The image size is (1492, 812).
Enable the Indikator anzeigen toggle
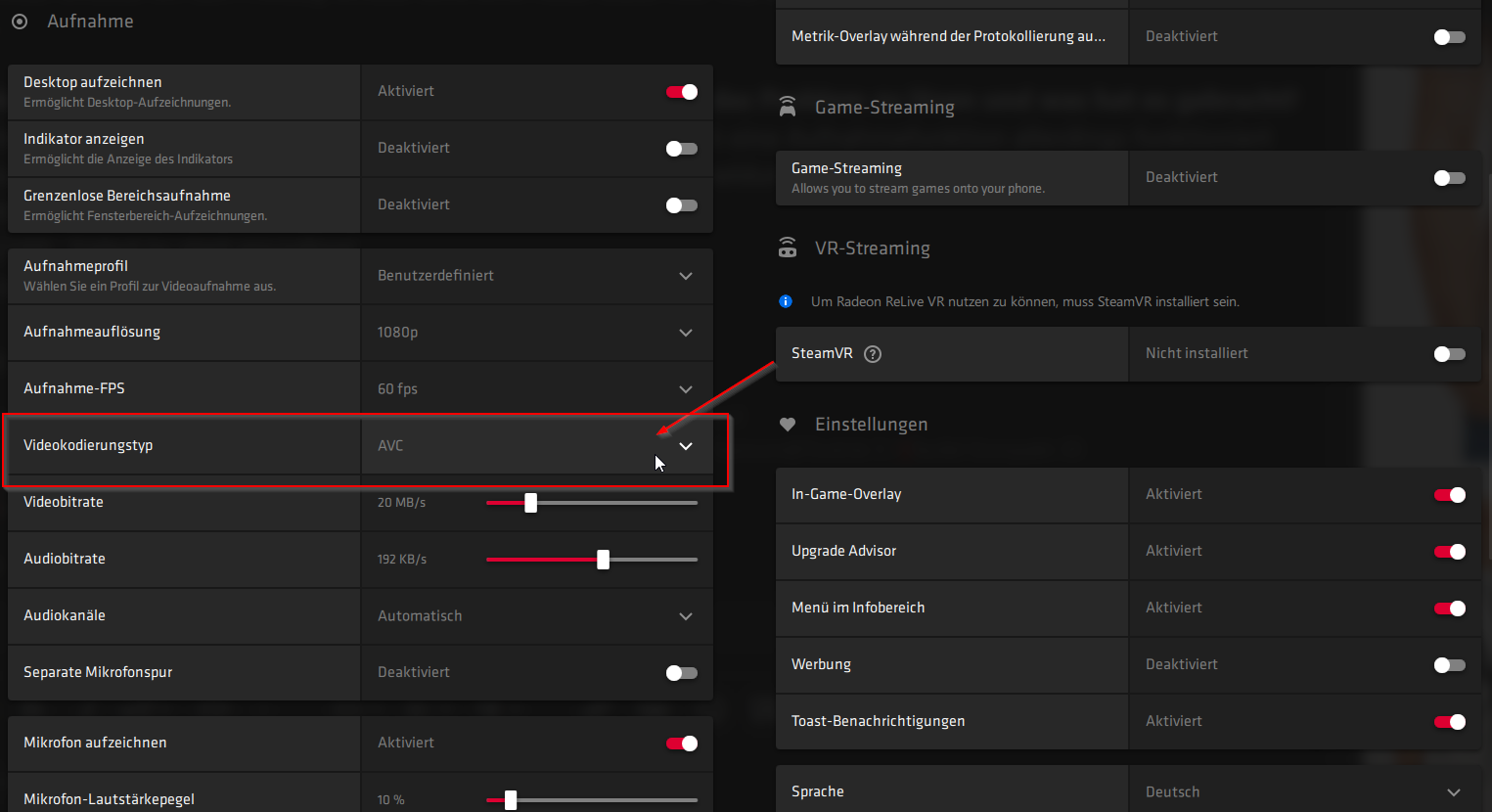(x=682, y=149)
